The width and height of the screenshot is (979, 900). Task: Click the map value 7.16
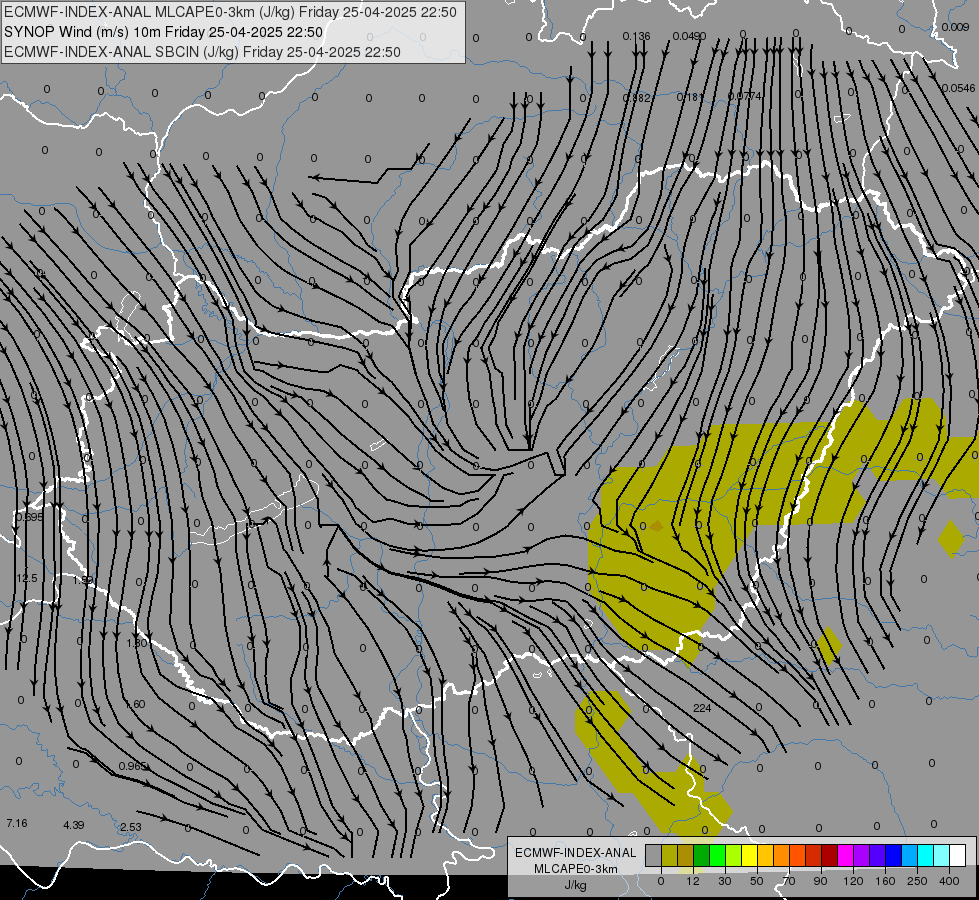[x=17, y=823]
